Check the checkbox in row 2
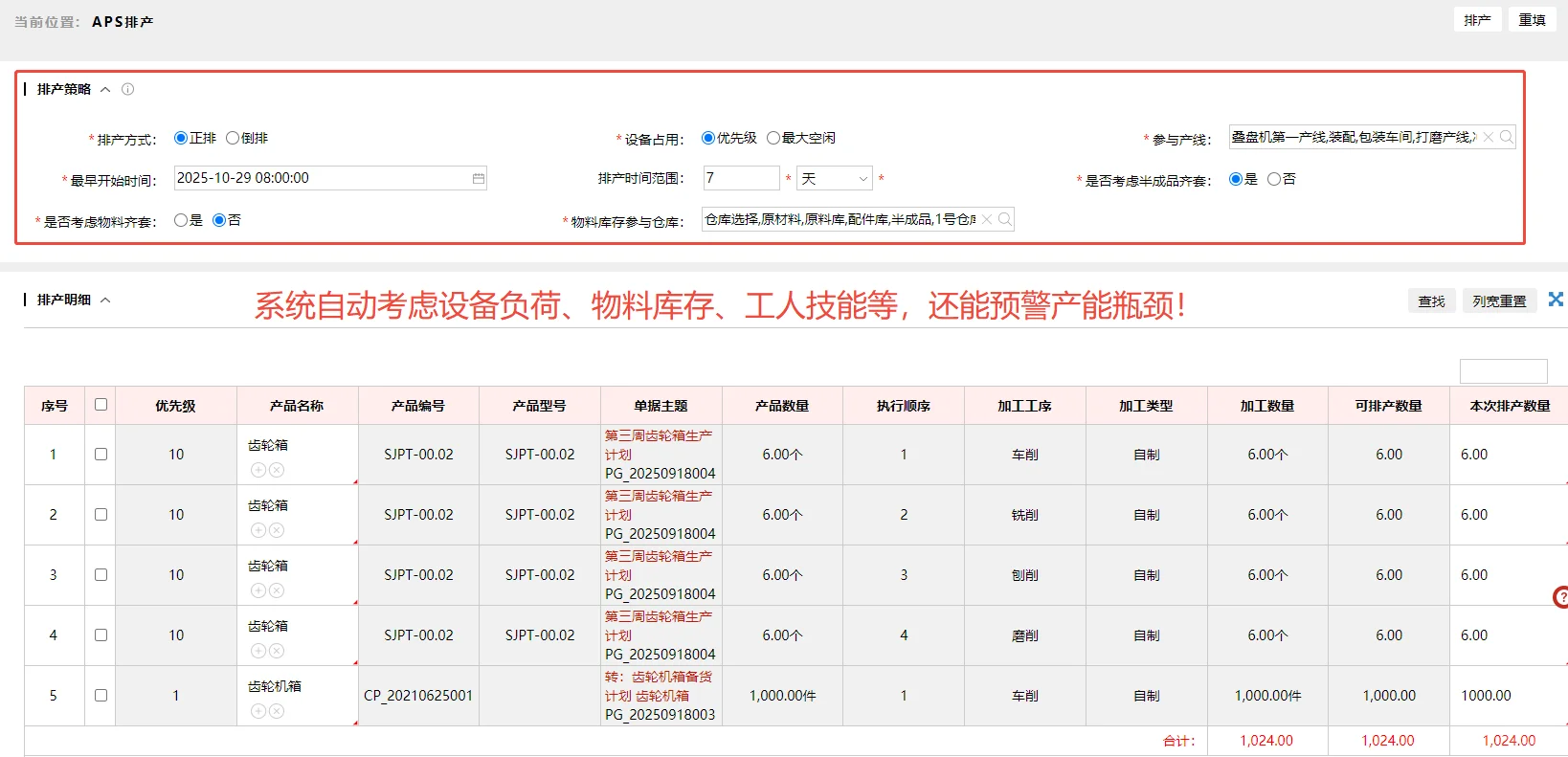The image size is (1568, 757). [101, 515]
